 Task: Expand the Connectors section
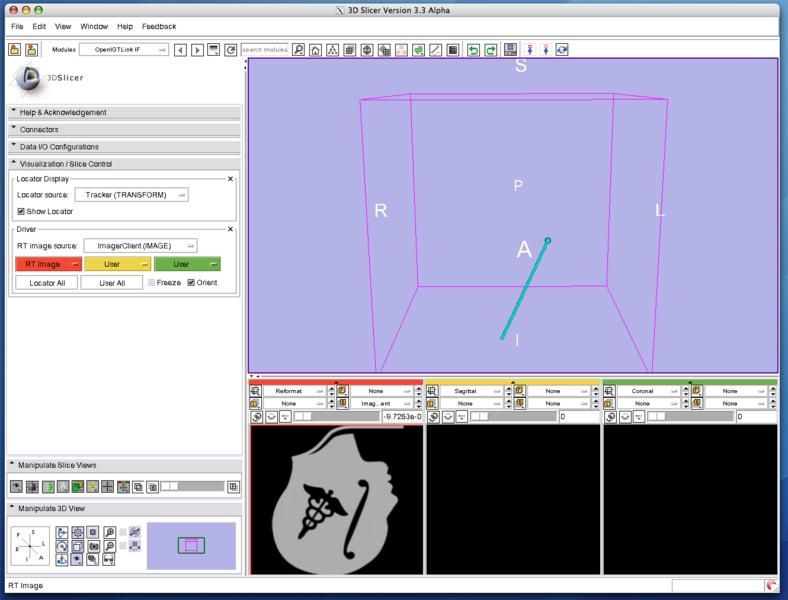point(124,129)
